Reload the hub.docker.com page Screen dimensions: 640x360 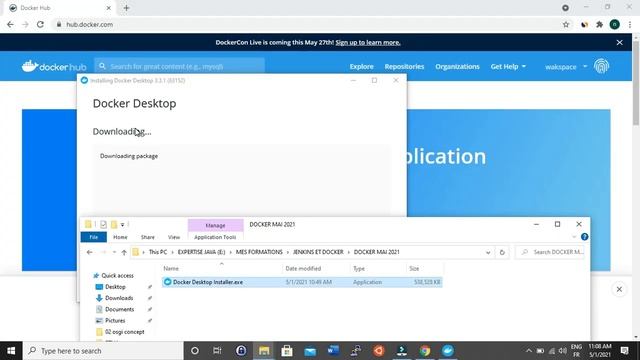[40, 24]
